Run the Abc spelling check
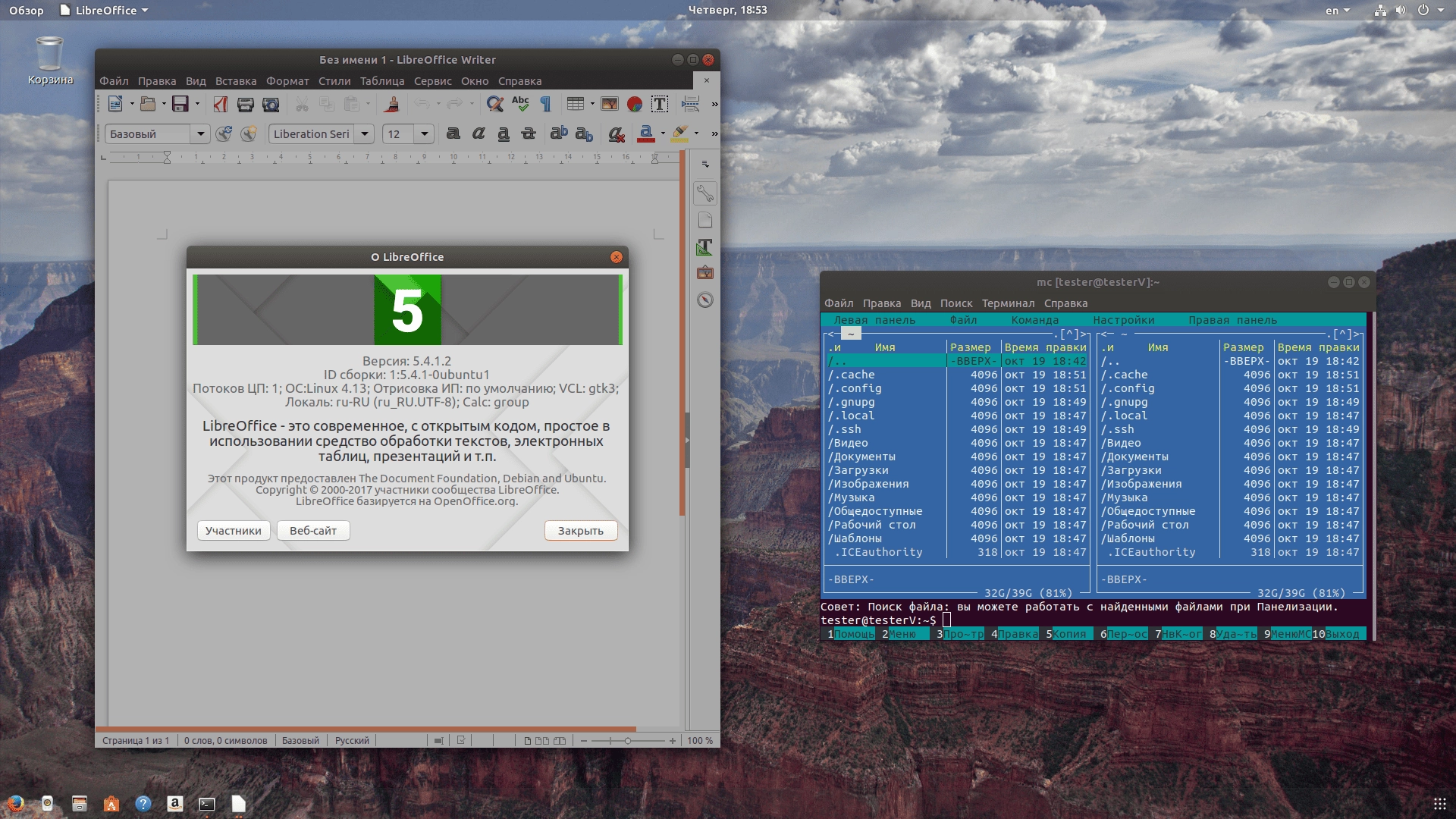 click(520, 104)
